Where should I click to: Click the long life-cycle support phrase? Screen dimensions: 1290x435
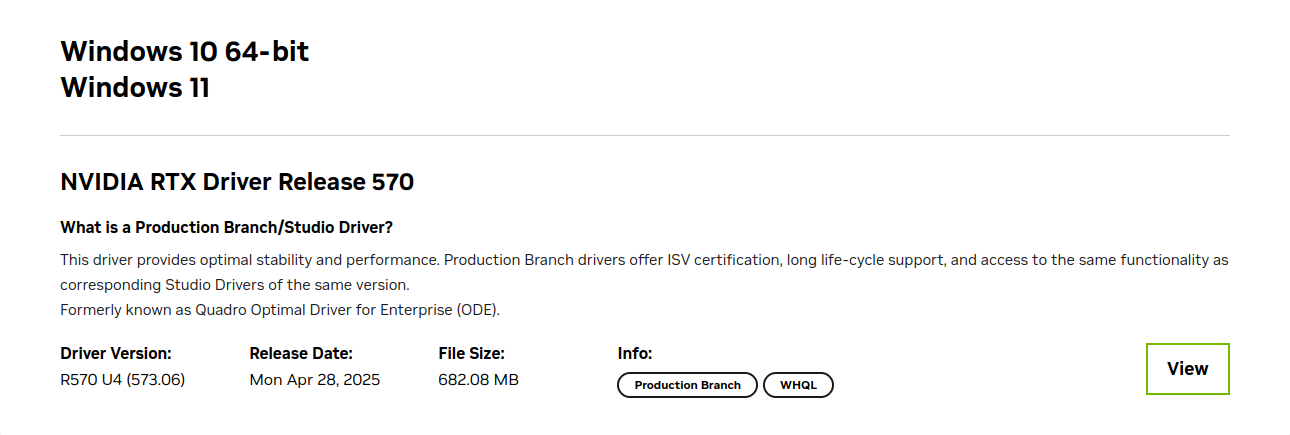[x=863, y=260]
